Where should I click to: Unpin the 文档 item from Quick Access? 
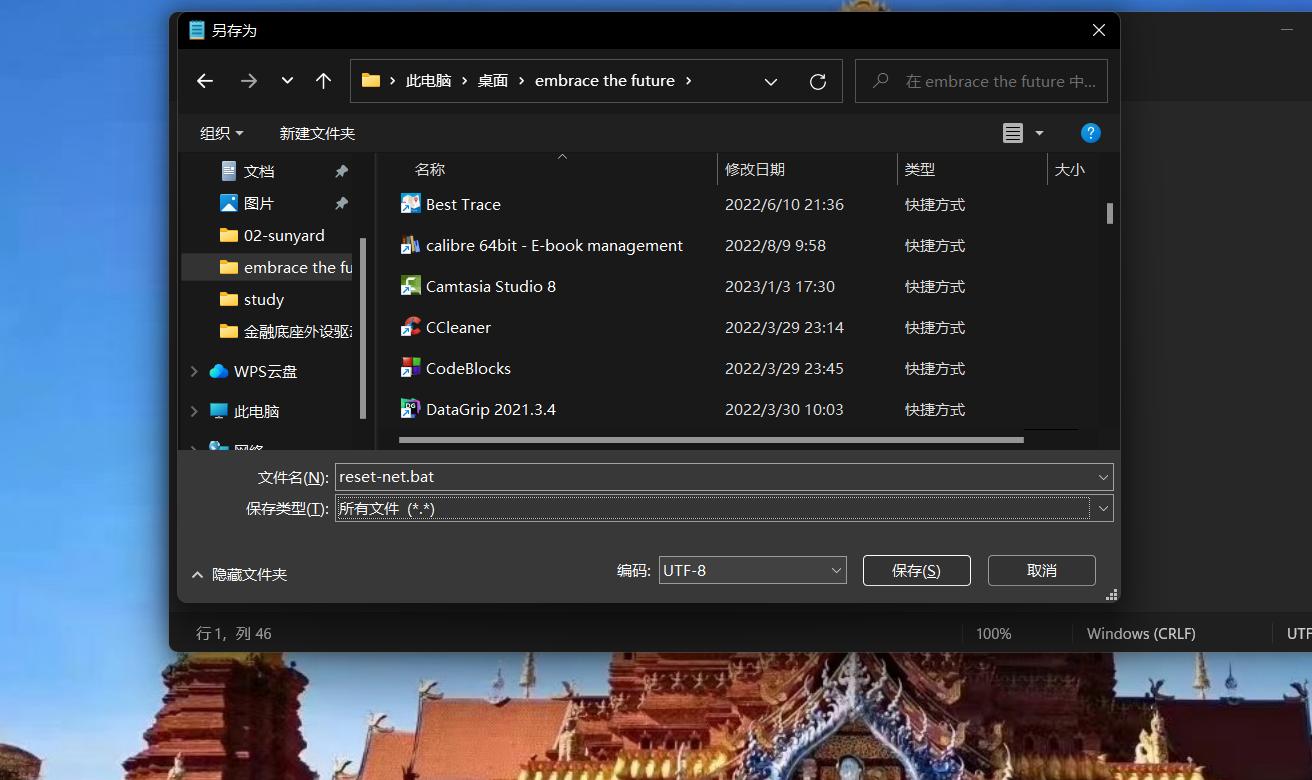(340, 171)
